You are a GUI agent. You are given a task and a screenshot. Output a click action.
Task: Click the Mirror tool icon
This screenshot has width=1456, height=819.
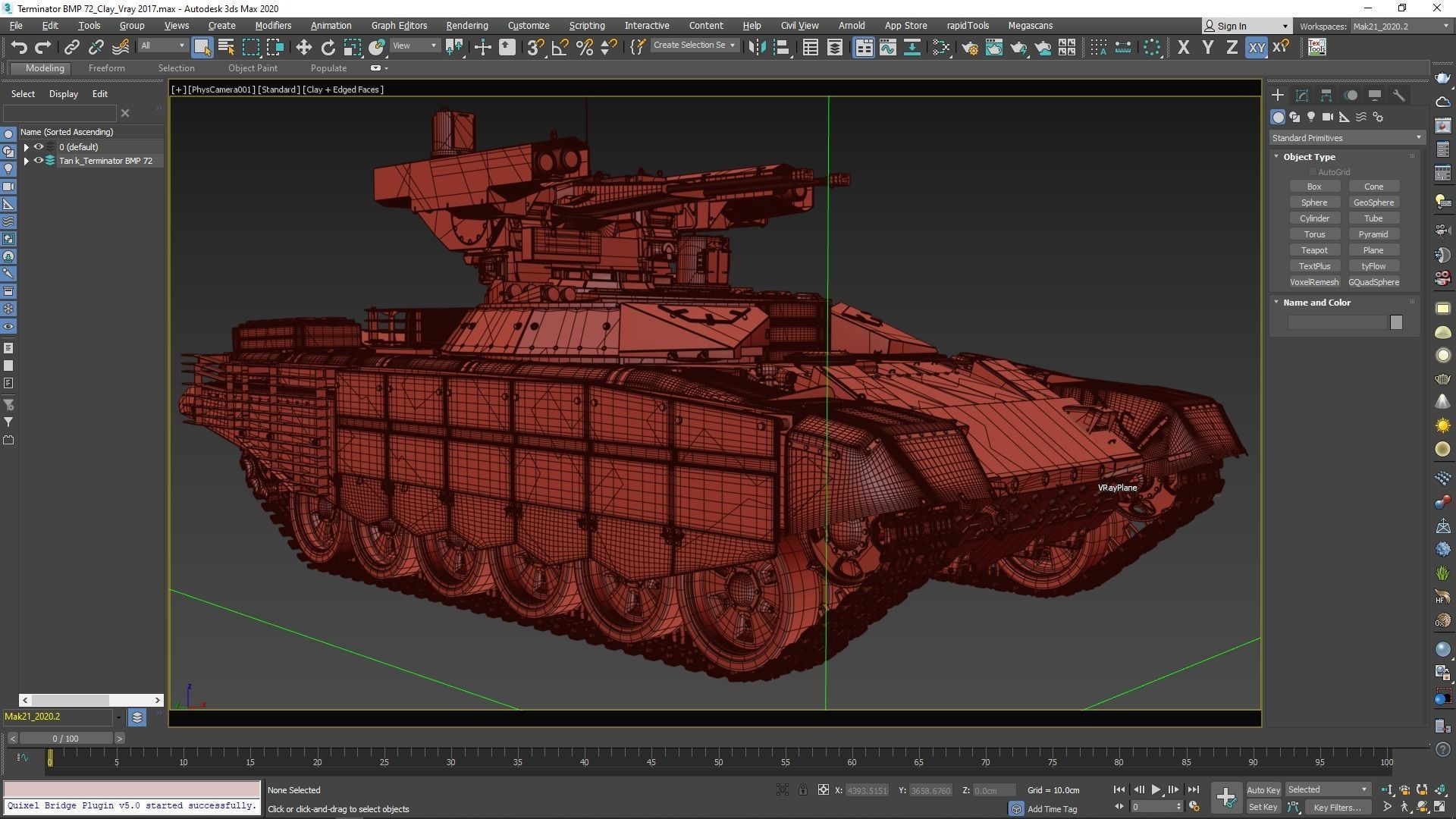756,47
